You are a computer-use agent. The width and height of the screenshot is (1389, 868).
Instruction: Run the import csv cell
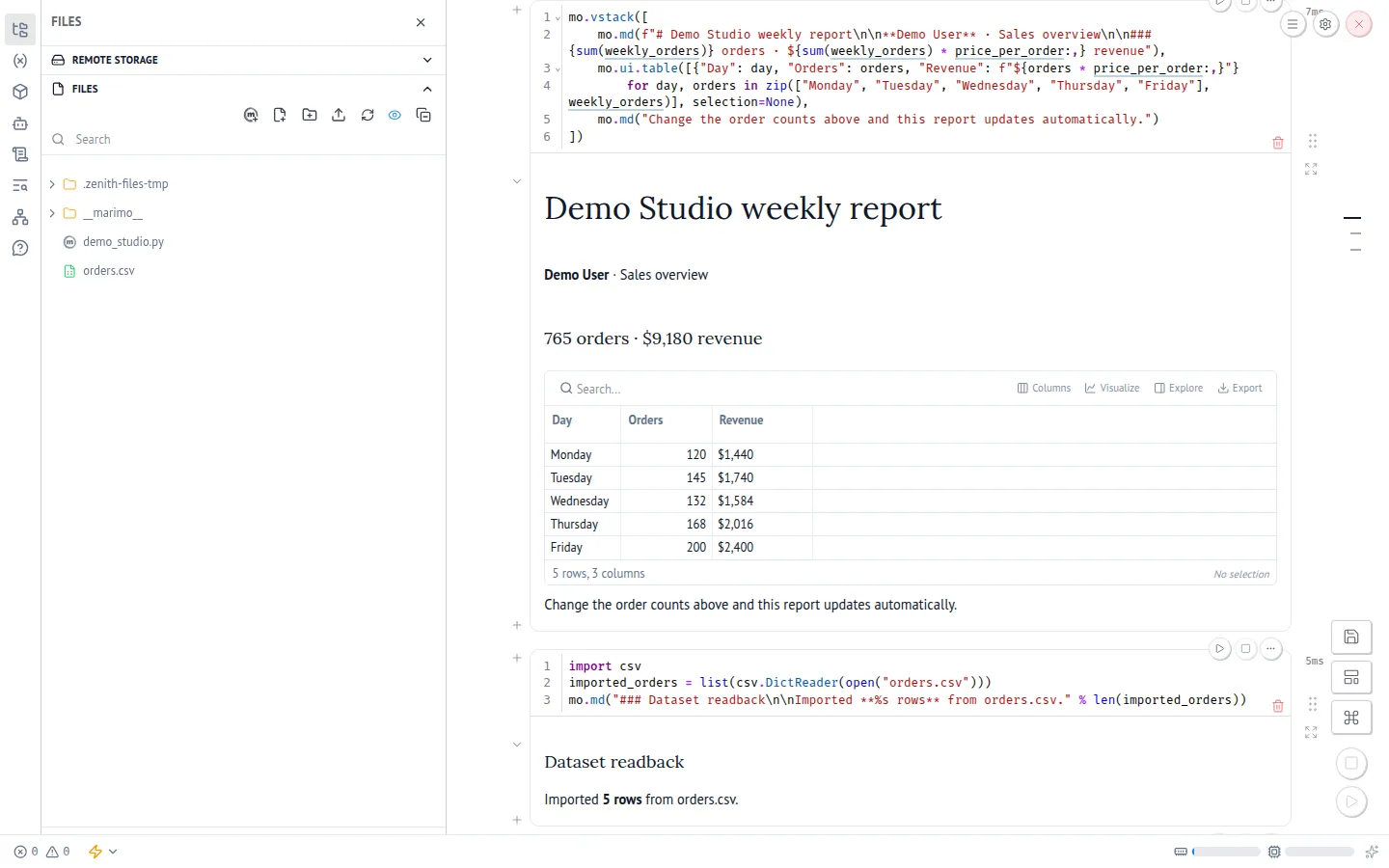[x=1220, y=649]
